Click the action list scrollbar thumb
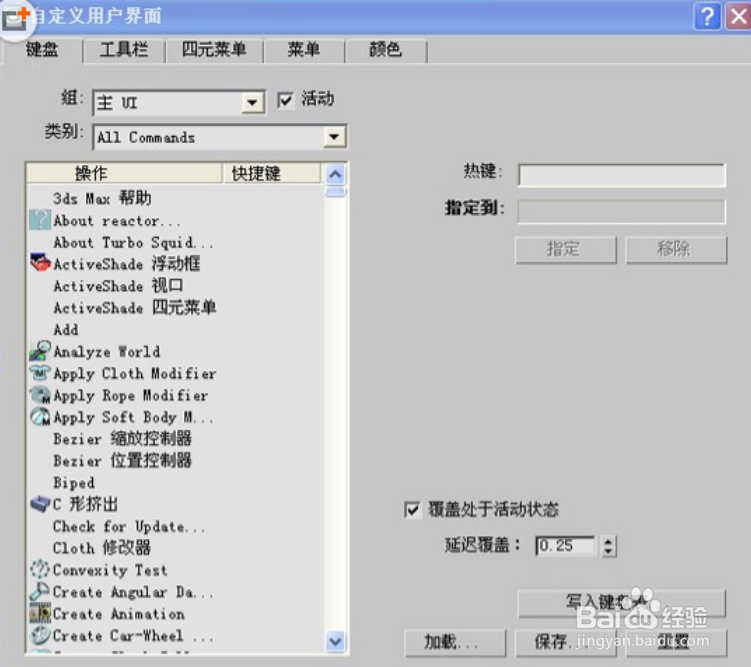The height and width of the screenshot is (667, 751). click(x=335, y=192)
